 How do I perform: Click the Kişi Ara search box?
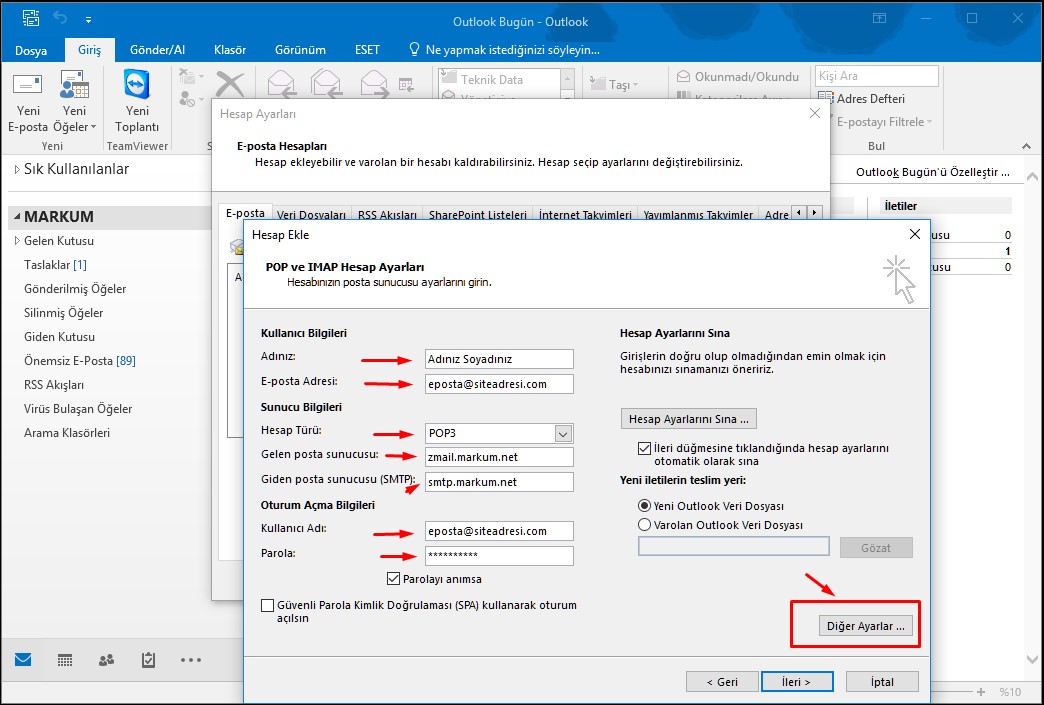click(x=877, y=76)
